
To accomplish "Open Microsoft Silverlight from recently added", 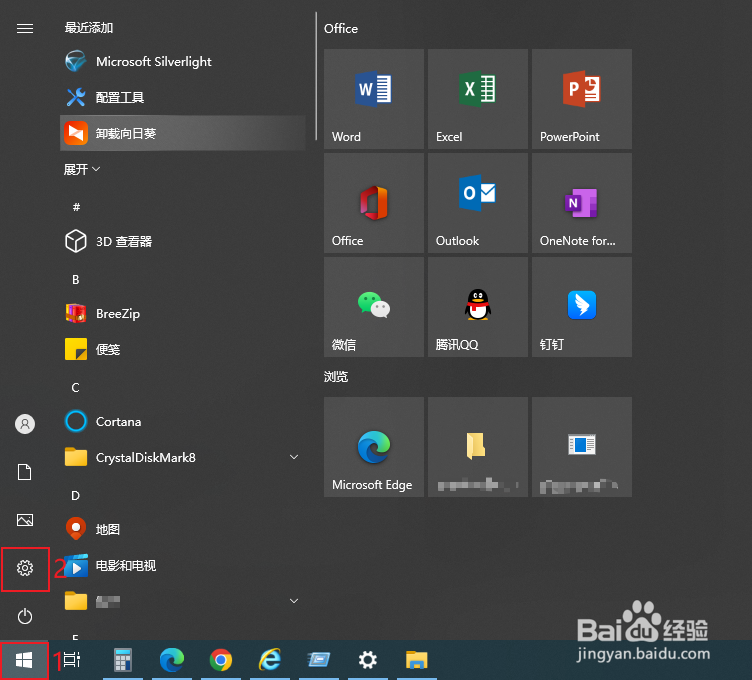I will (182, 61).
